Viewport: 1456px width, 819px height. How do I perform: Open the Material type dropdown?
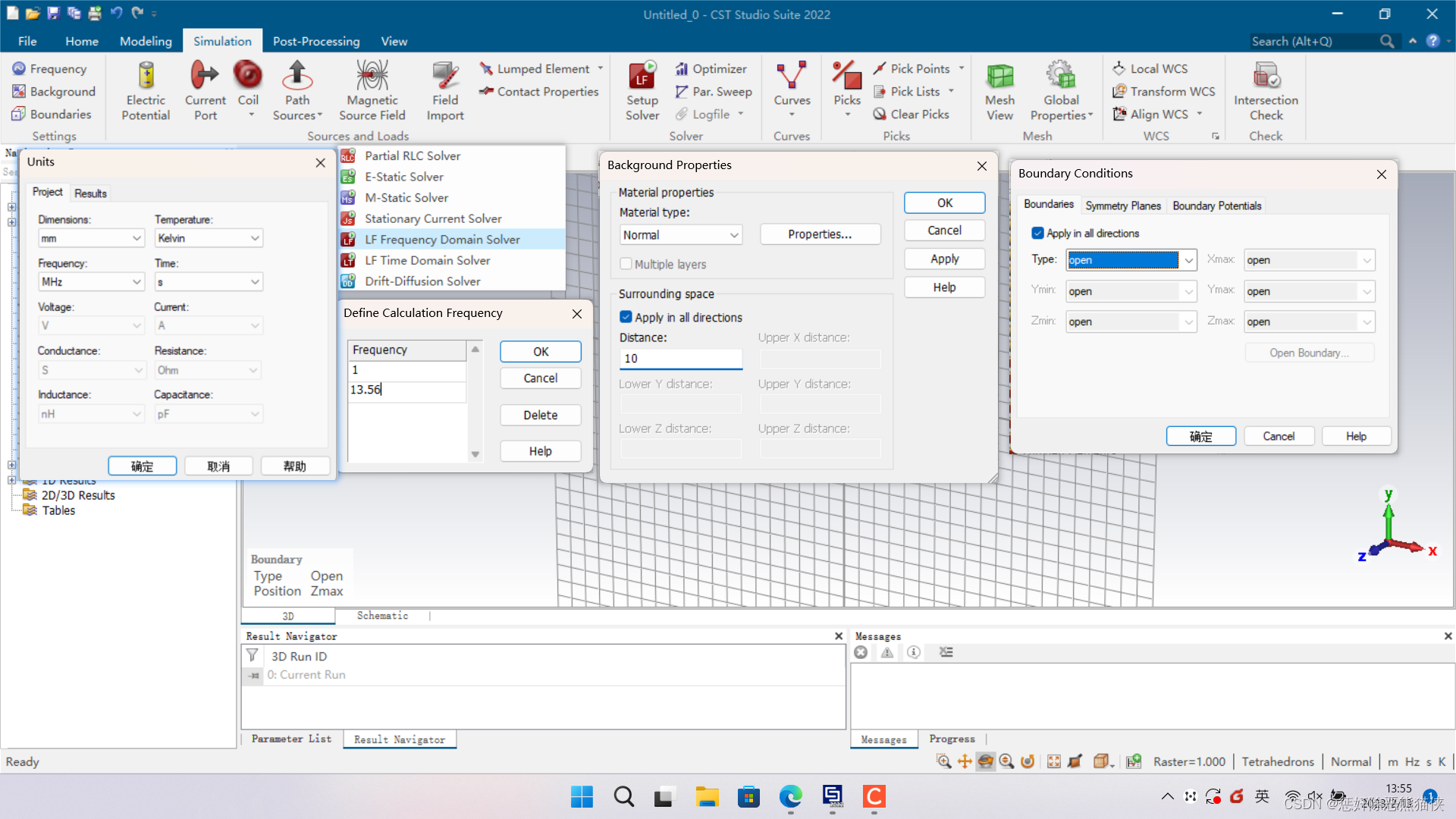[680, 235]
